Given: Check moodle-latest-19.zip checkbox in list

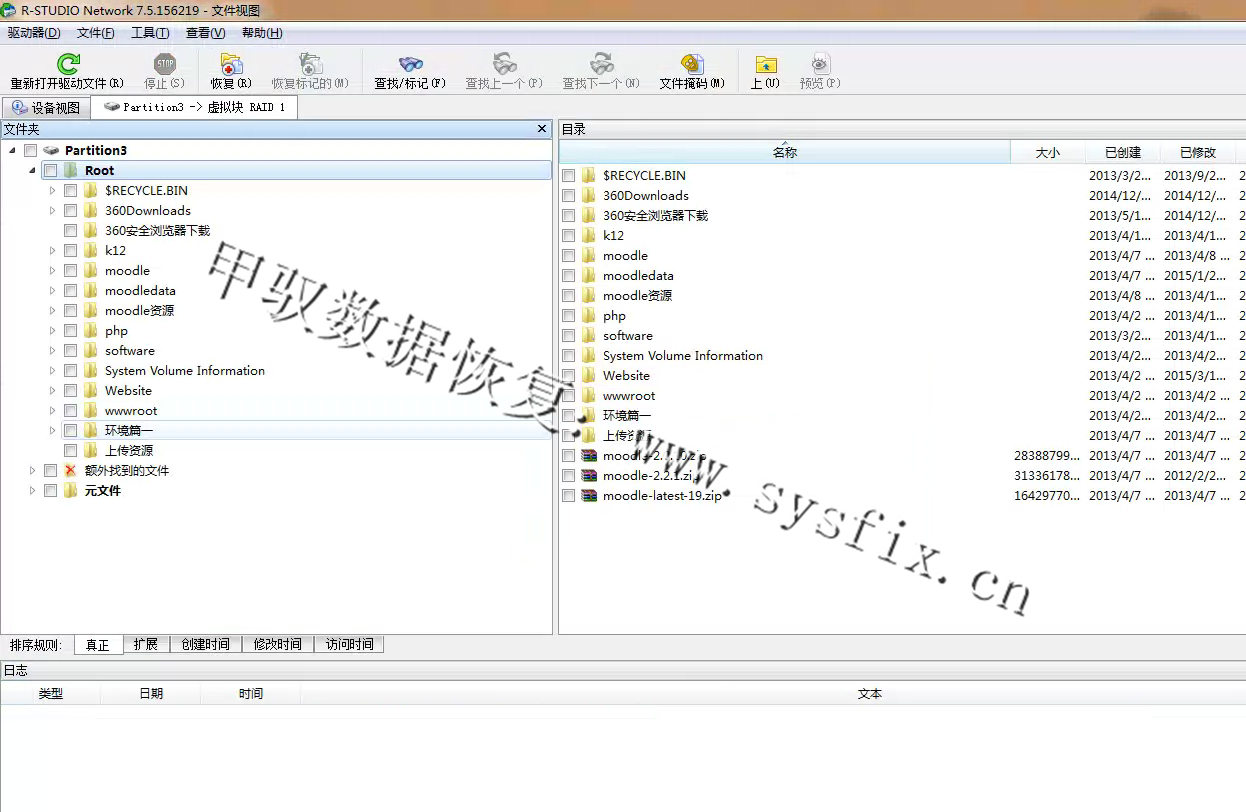Looking at the screenshot, I should tap(568, 495).
